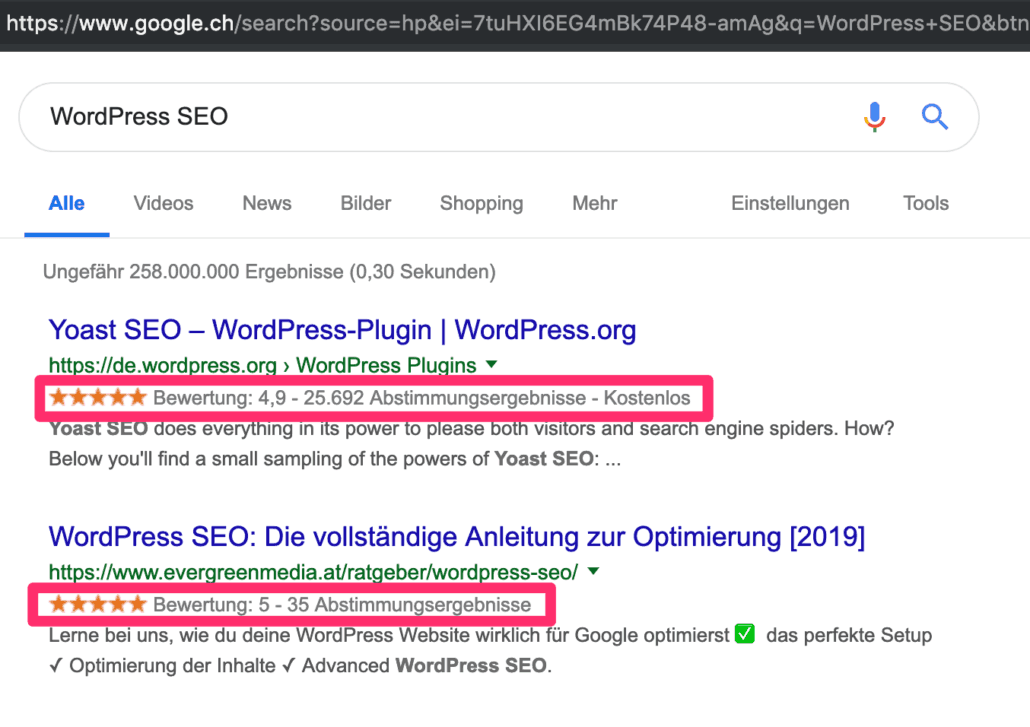The height and width of the screenshot is (727, 1030).
Task: Select the Alle results tab
Action: tap(67, 203)
